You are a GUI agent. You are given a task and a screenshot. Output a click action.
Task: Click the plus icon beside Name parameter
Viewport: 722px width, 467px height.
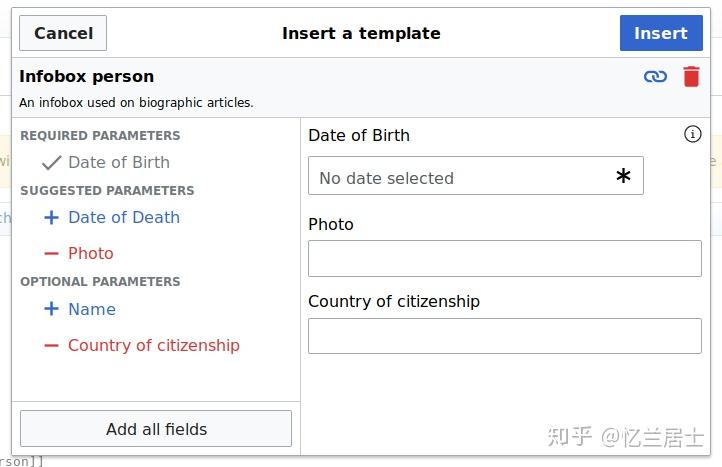pyautogui.click(x=51, y=309)
